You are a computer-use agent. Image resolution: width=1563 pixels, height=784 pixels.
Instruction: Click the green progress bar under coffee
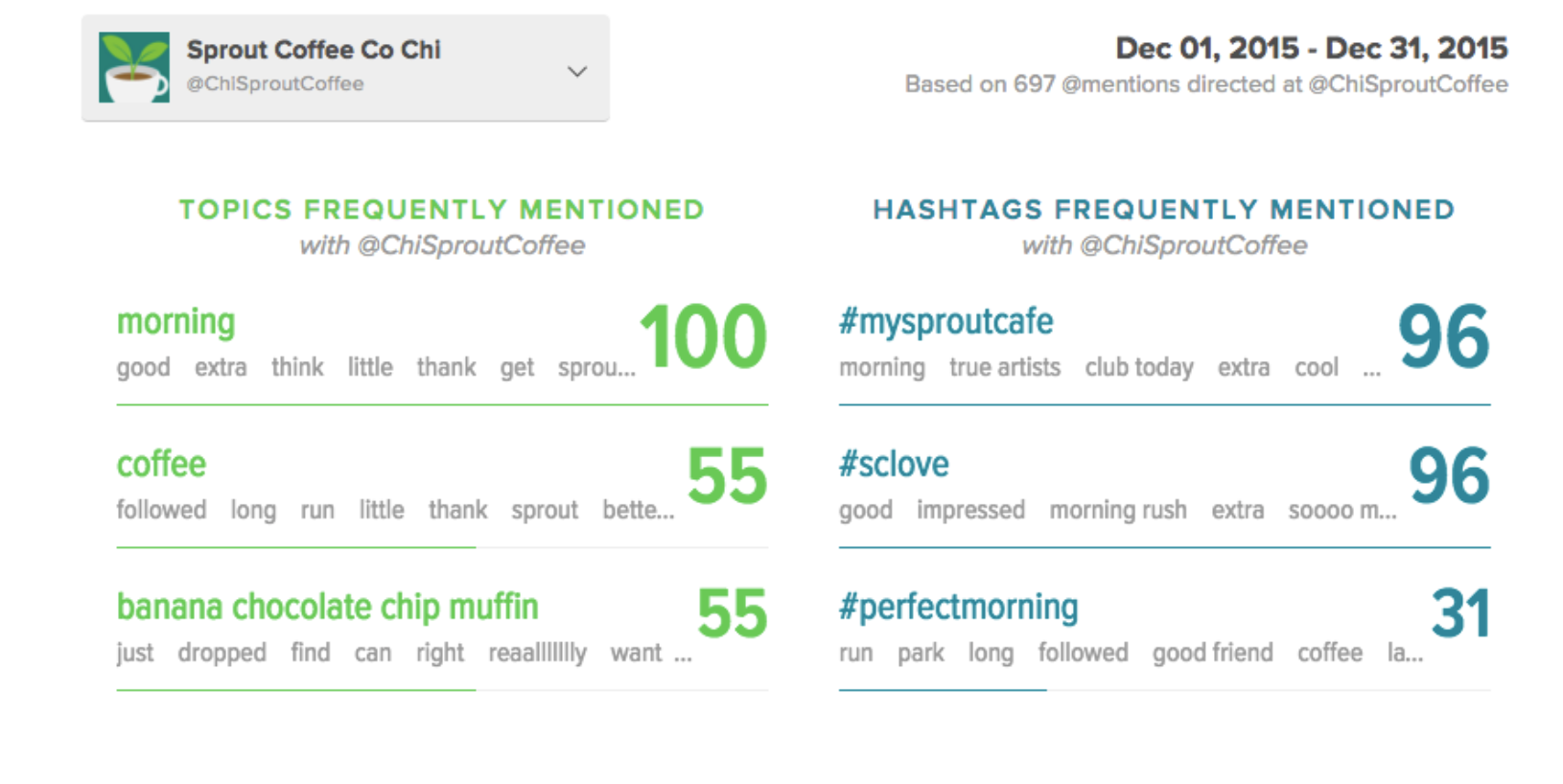point(296,547)
